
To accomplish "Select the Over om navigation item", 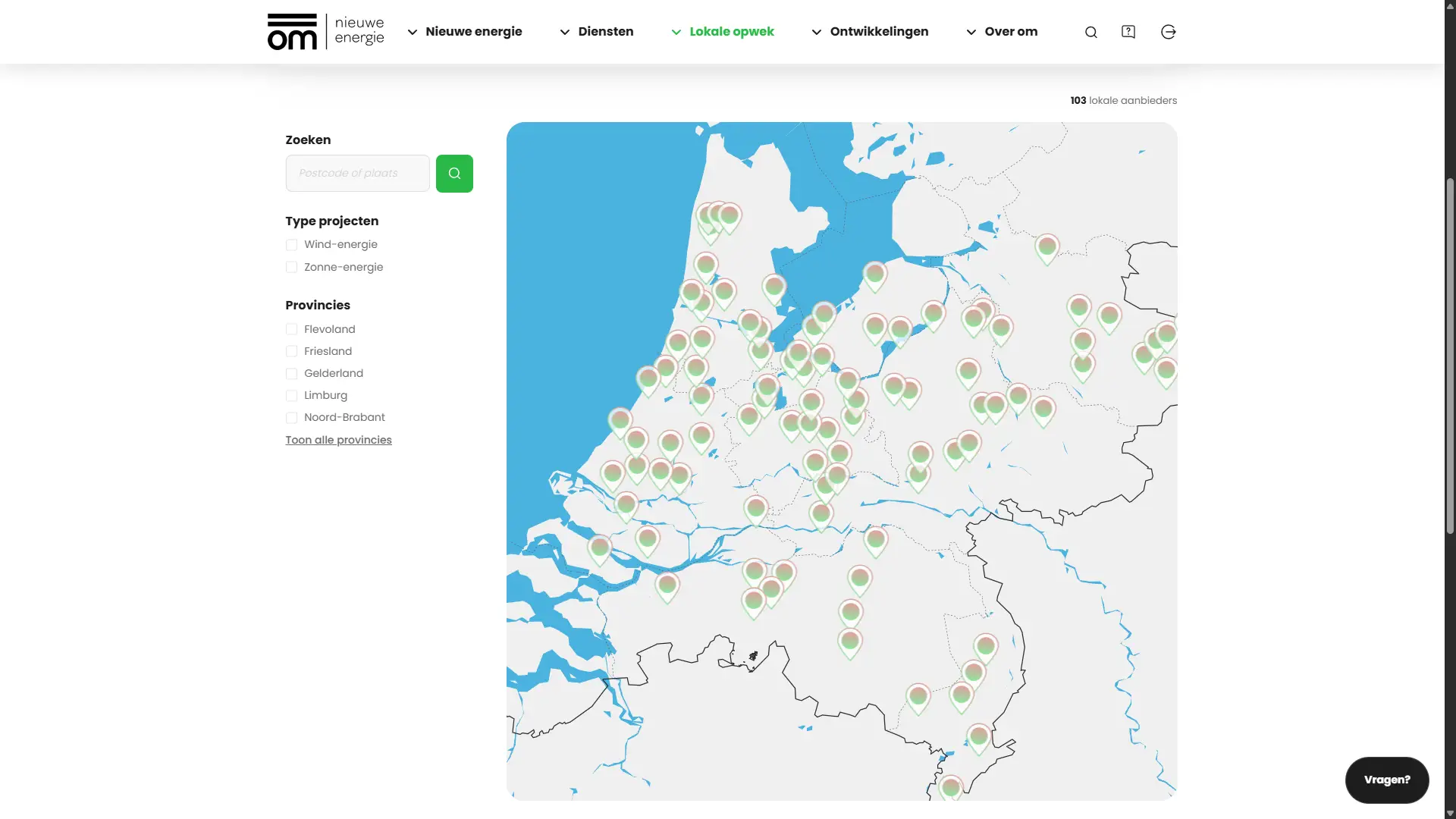I will click(x=1011, y=32).
